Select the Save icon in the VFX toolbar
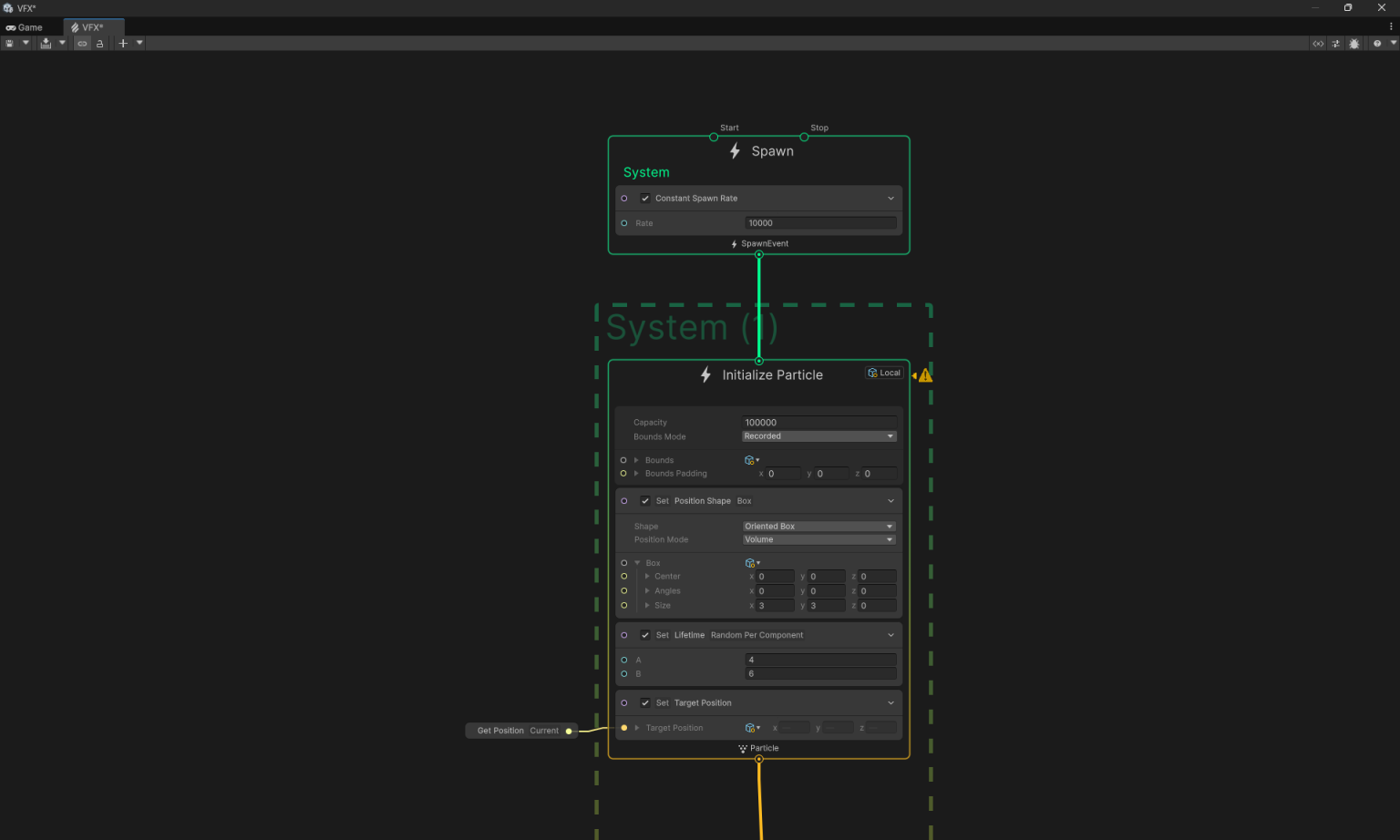 (9, 43)
